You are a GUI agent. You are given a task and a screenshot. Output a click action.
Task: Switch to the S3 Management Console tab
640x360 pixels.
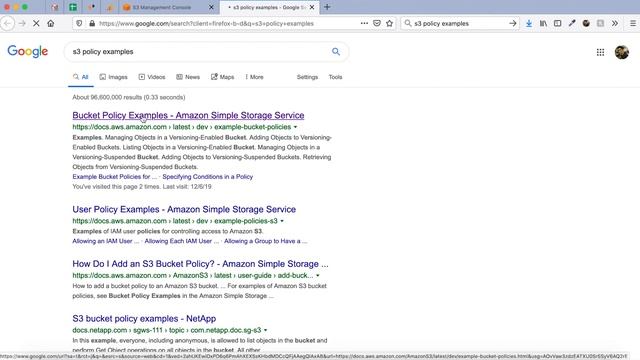click(169, 7)
